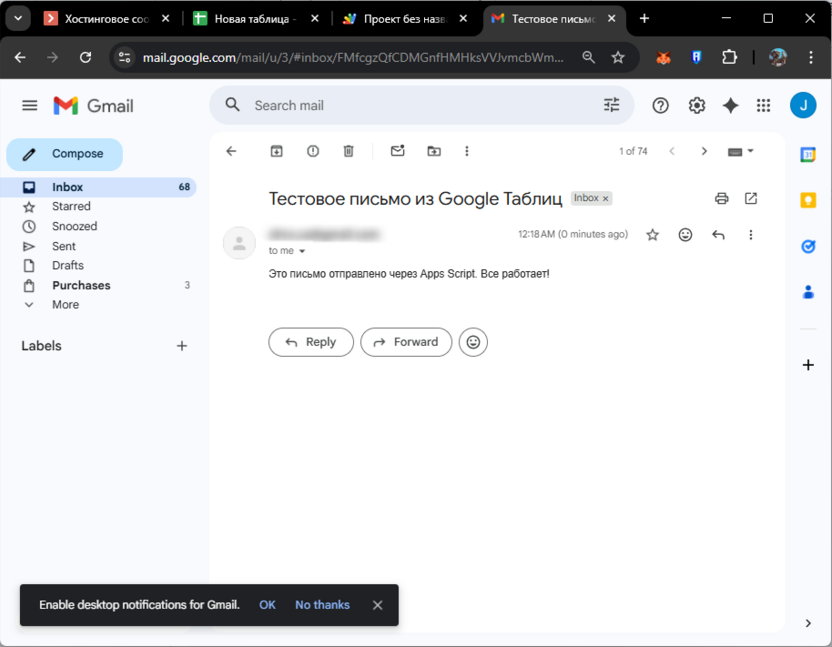Open the Purchases label in sidebar
This screenshot has height=647, width=832.
(x=81, y=285)
